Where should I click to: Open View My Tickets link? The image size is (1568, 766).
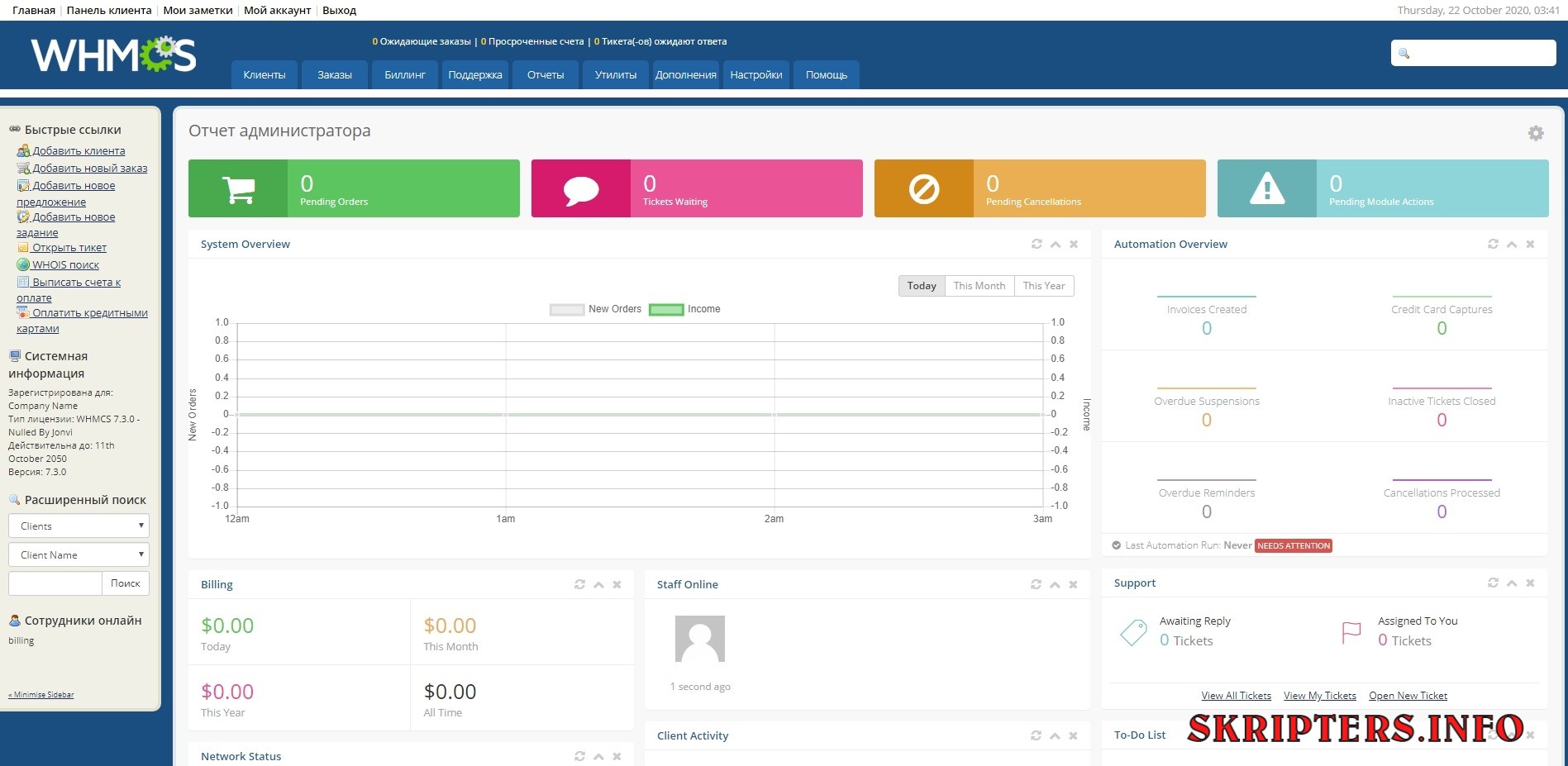click(x=1320, y=696)
